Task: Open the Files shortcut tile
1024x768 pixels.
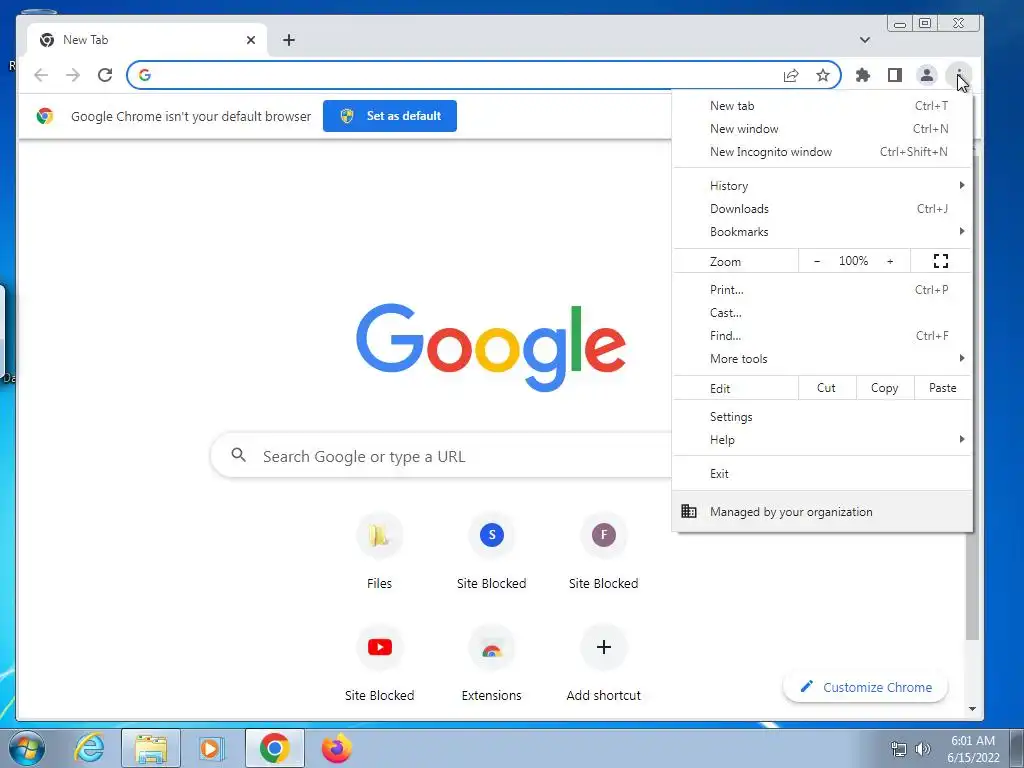Action: (x=379, y=552)
